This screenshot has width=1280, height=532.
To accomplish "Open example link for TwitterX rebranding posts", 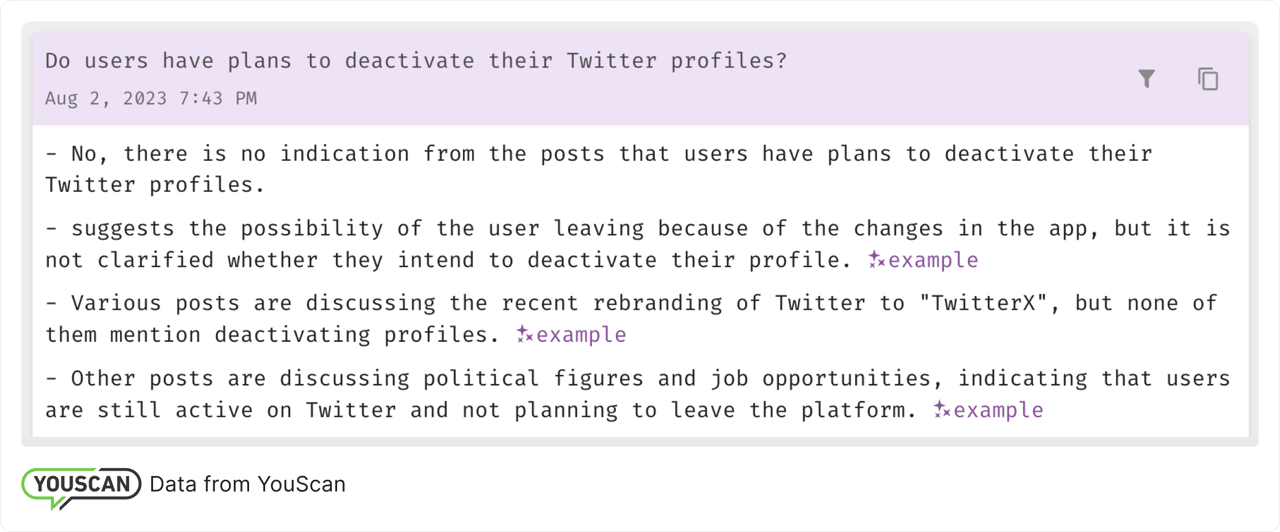I will 581,335.
